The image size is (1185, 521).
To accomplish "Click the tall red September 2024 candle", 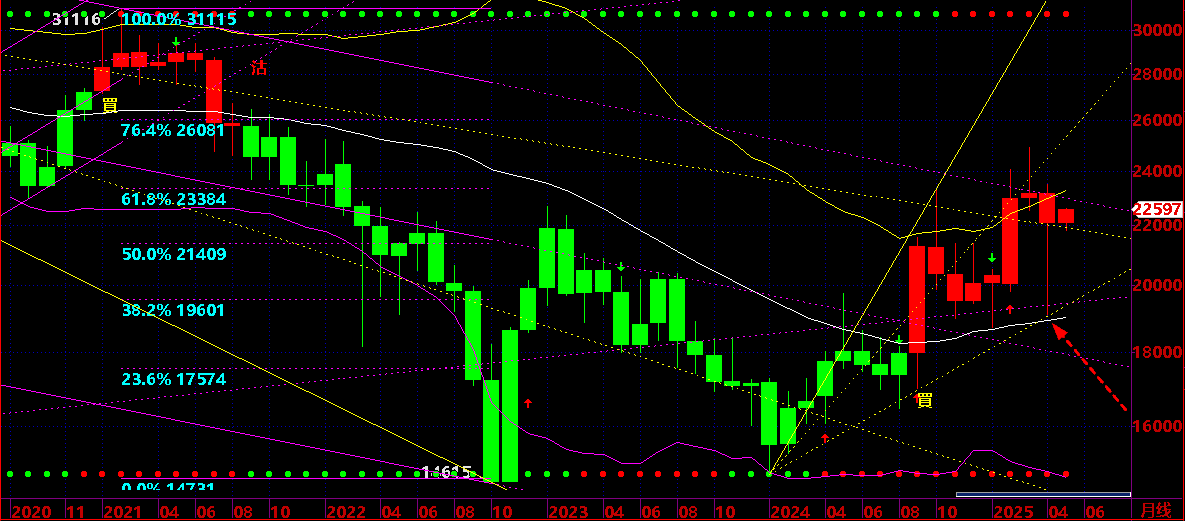I will pyautogui.click(x=917, y=299).
